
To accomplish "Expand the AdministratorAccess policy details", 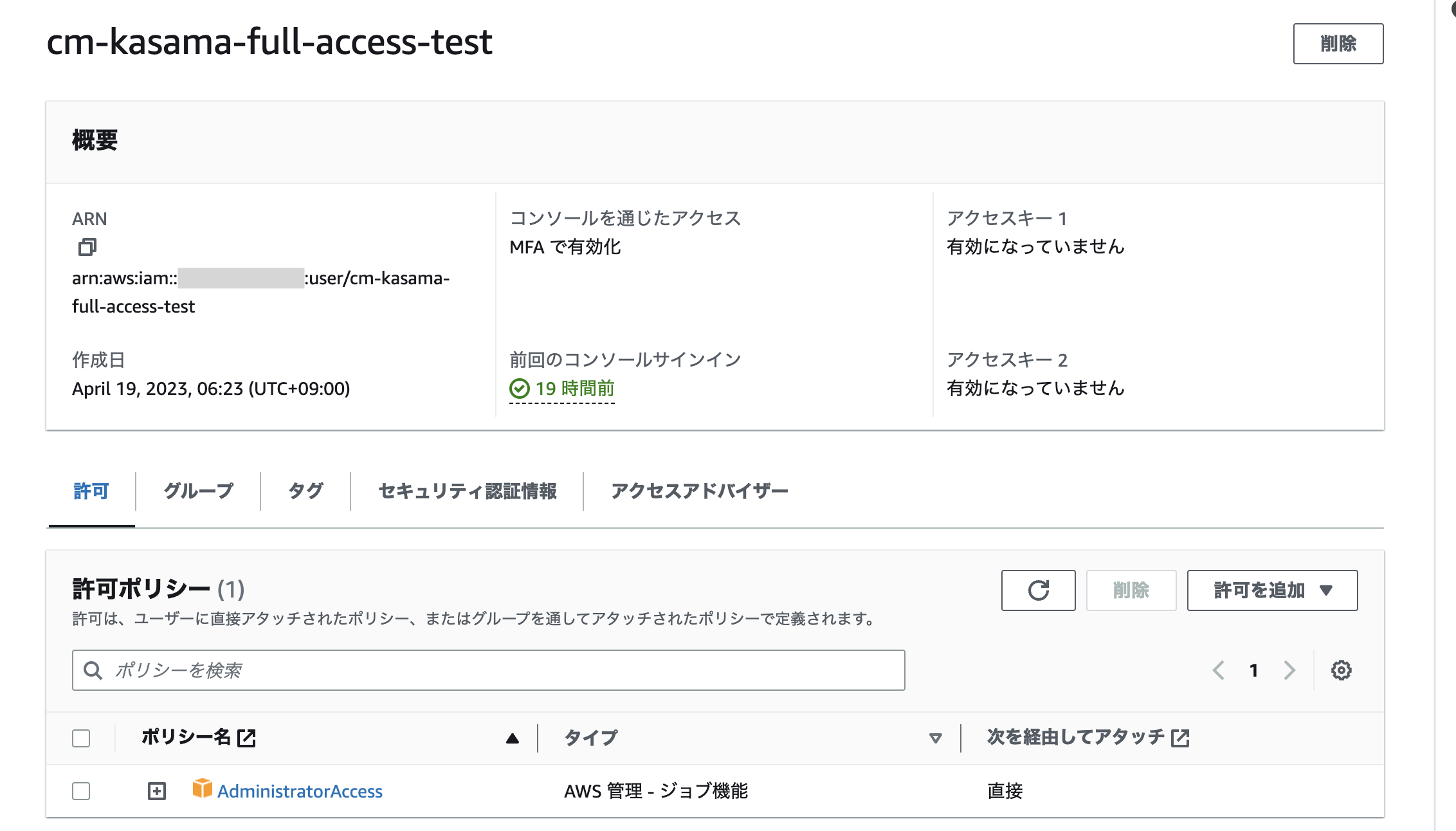I will point(157,791).
